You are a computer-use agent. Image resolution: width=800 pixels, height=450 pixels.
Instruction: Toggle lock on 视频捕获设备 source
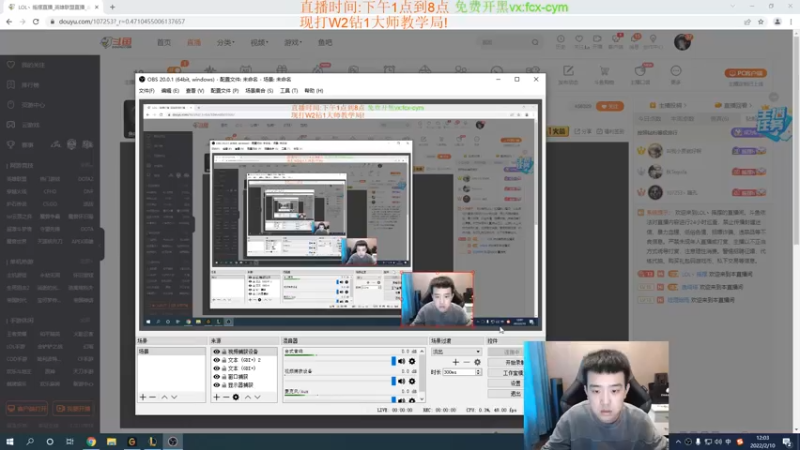pos(224,352)
